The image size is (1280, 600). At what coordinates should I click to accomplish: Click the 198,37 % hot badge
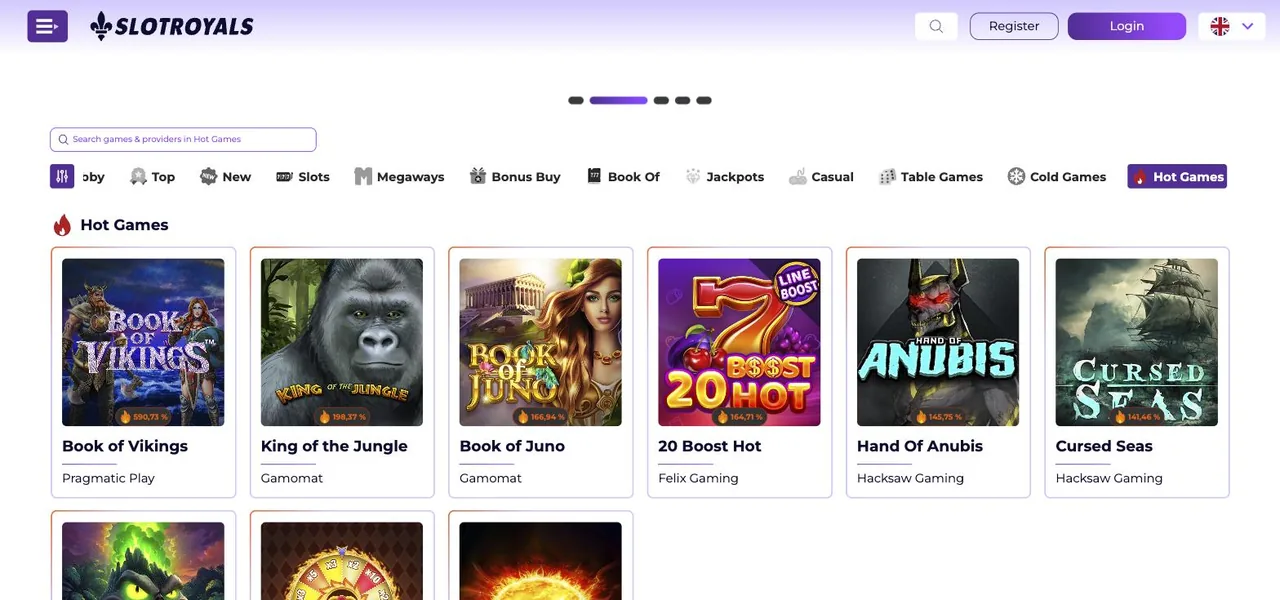click(343, 417)
